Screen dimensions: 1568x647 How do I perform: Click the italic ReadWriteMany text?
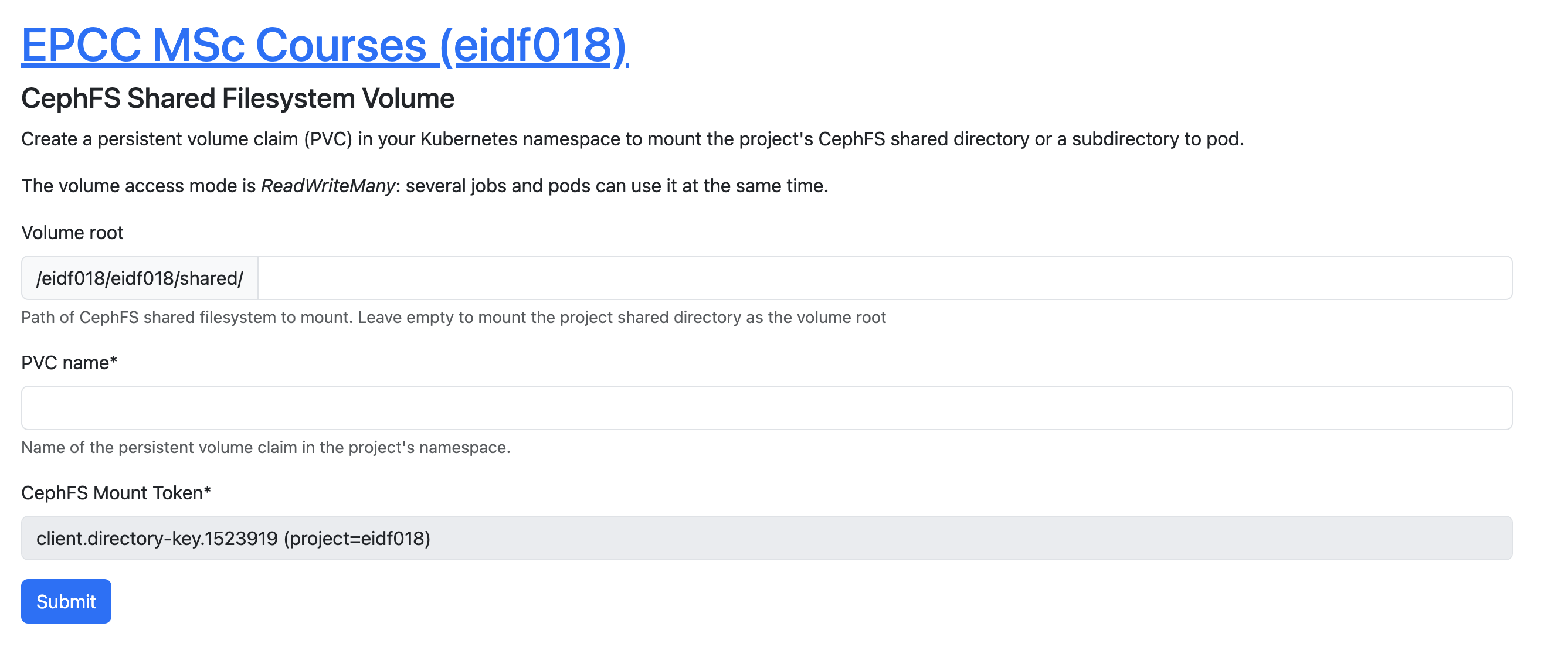pos(328,185)
